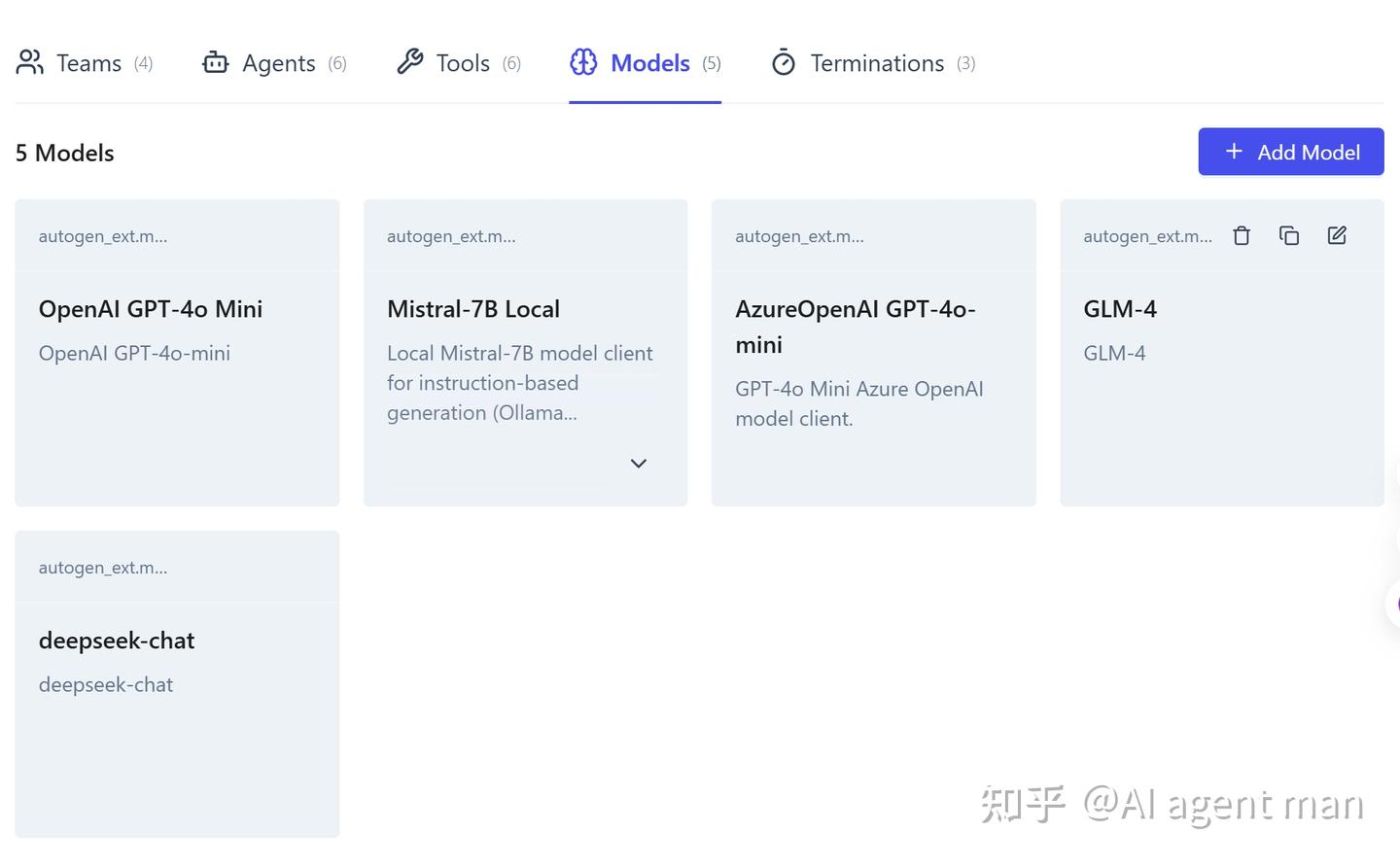Click the Add Model button
The image size is (1400, 867).
point(1291,152)
